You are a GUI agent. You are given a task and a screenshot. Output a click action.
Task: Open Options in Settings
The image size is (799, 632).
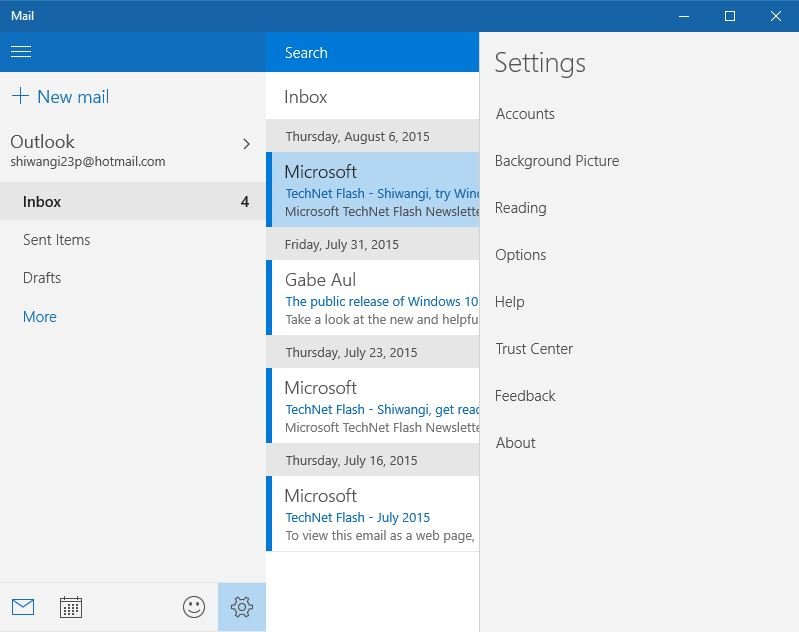point(521,255)
